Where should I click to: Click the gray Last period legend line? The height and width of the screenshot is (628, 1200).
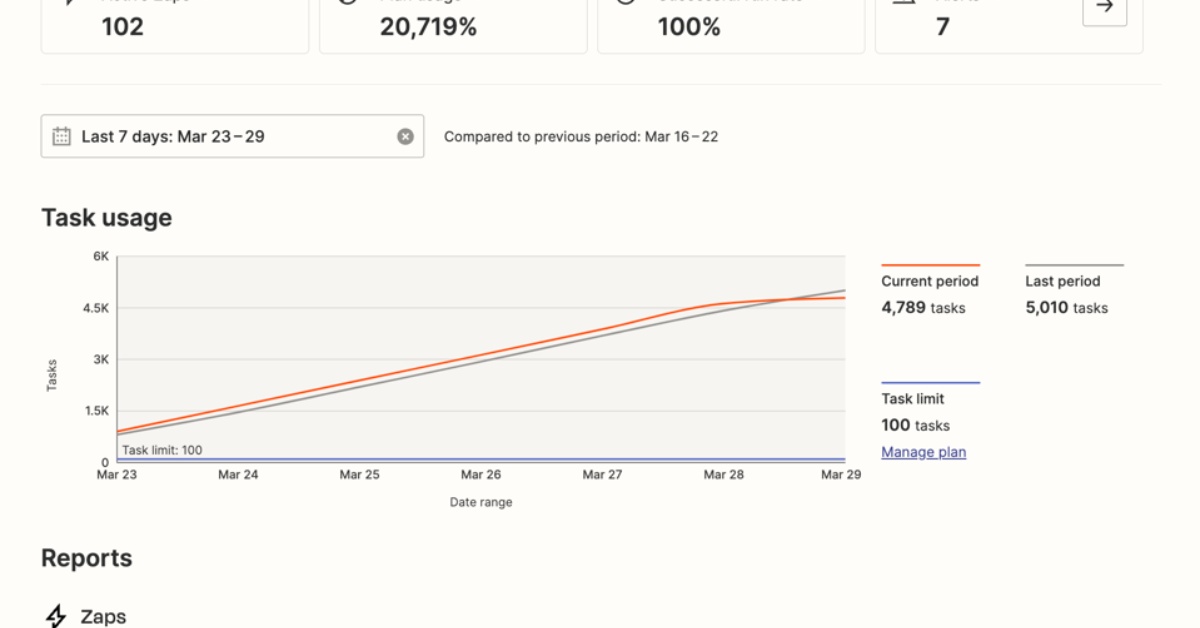pyautogui.click(x=1074, y=265)
